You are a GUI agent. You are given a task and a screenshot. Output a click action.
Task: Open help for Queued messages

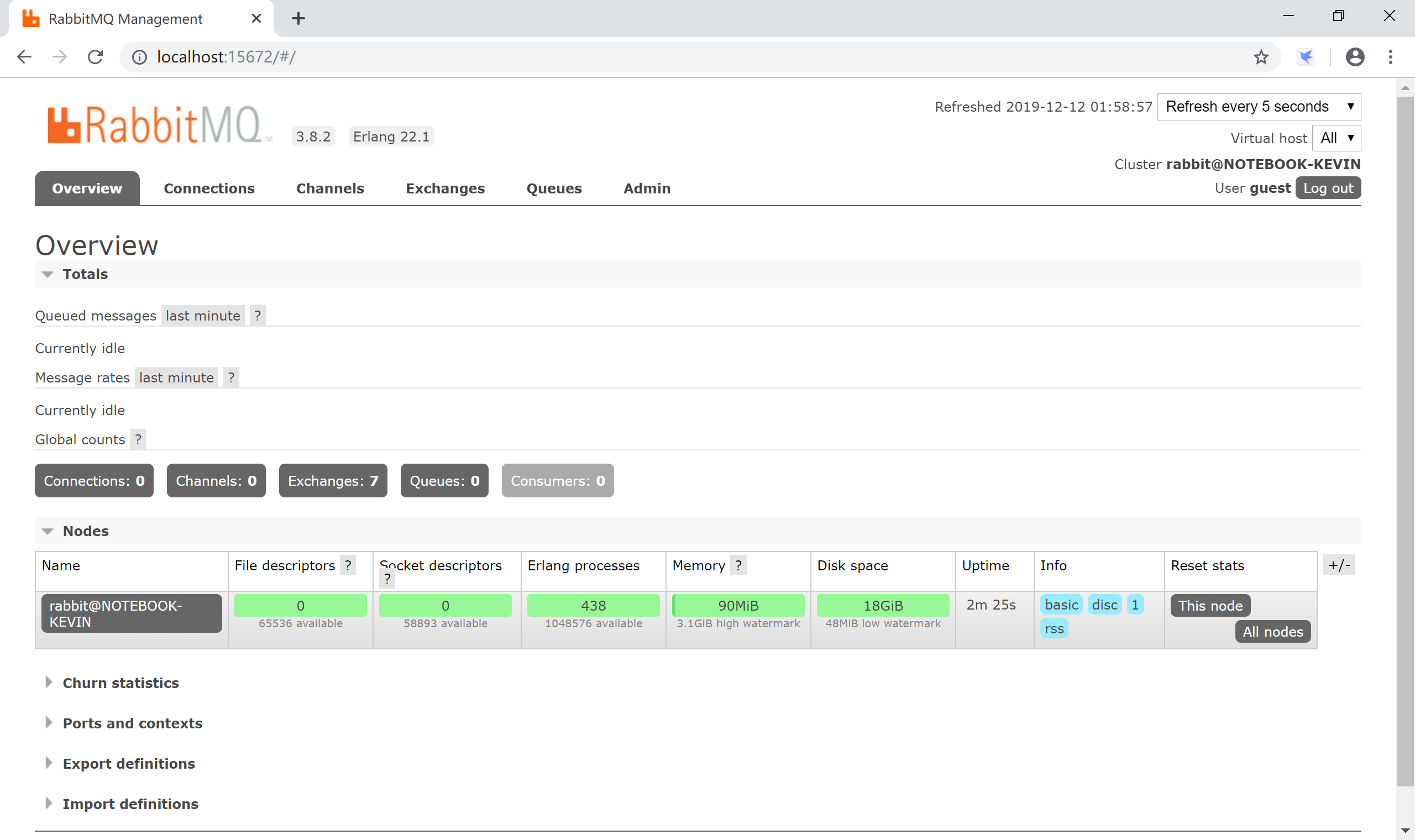258,316
